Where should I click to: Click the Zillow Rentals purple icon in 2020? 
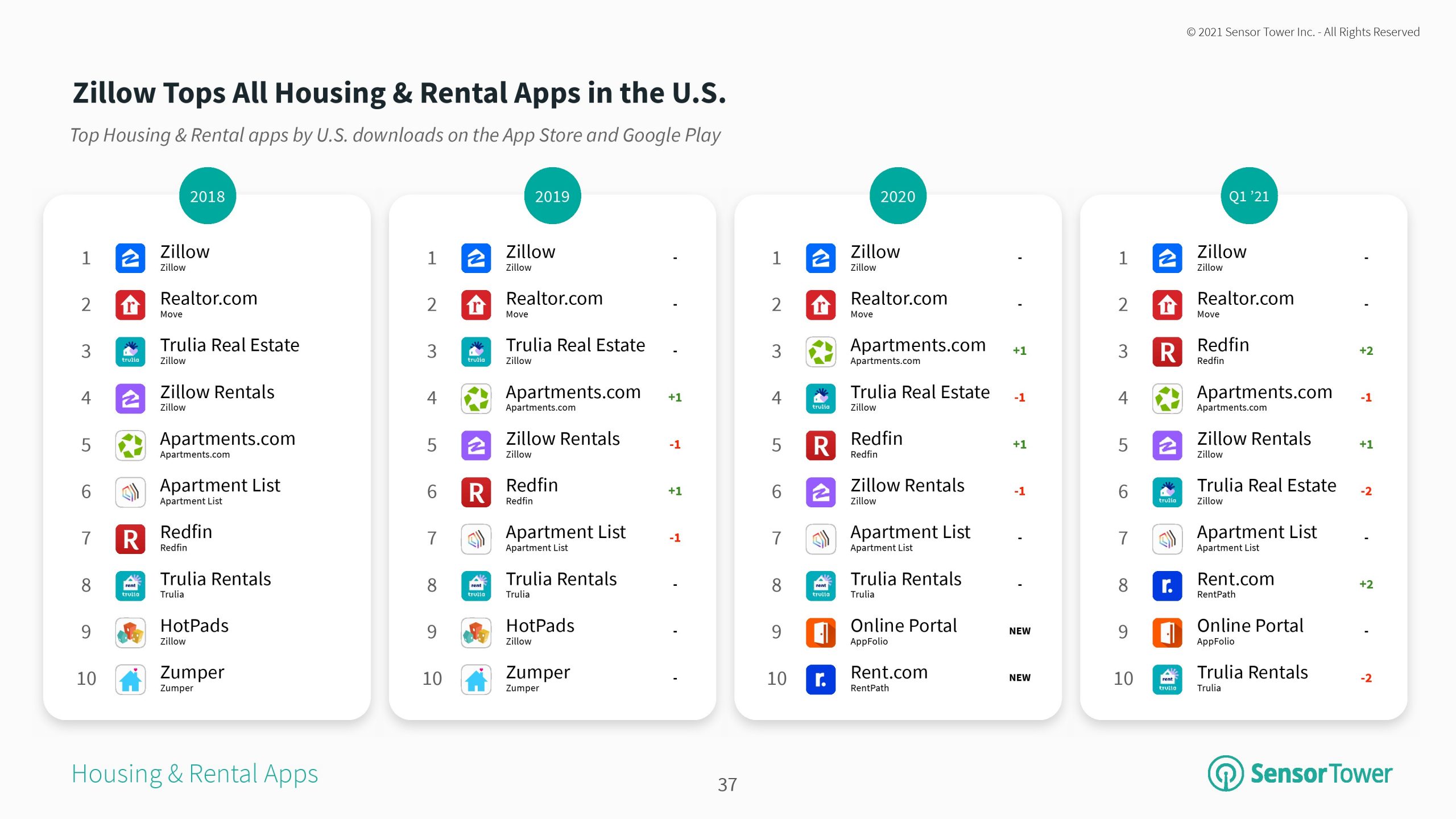821,492
